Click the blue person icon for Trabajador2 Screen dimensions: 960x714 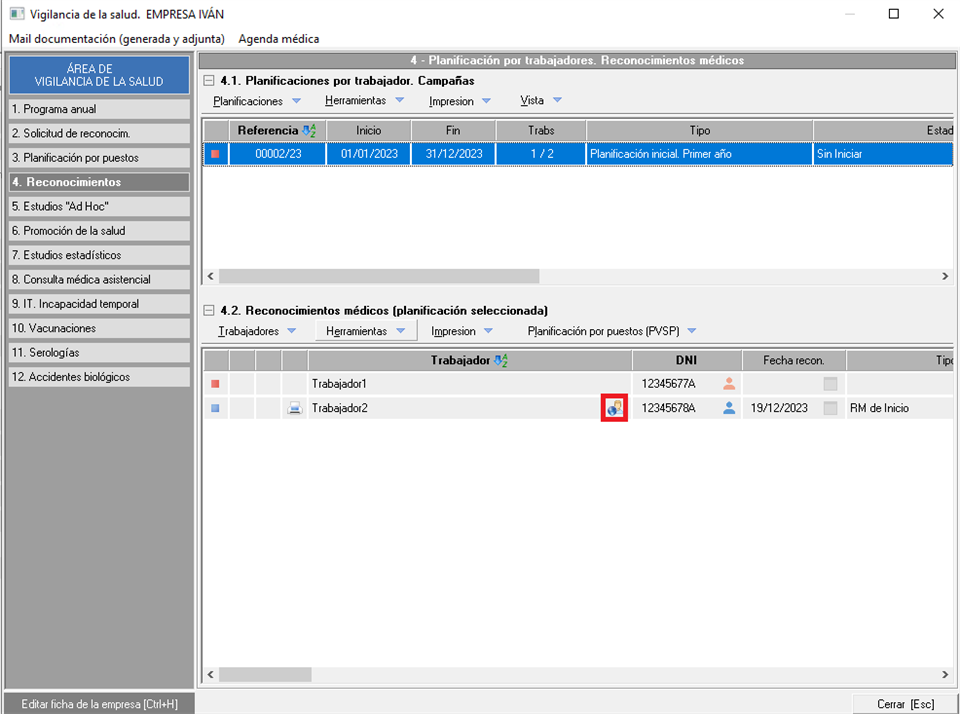coord(729,408)
